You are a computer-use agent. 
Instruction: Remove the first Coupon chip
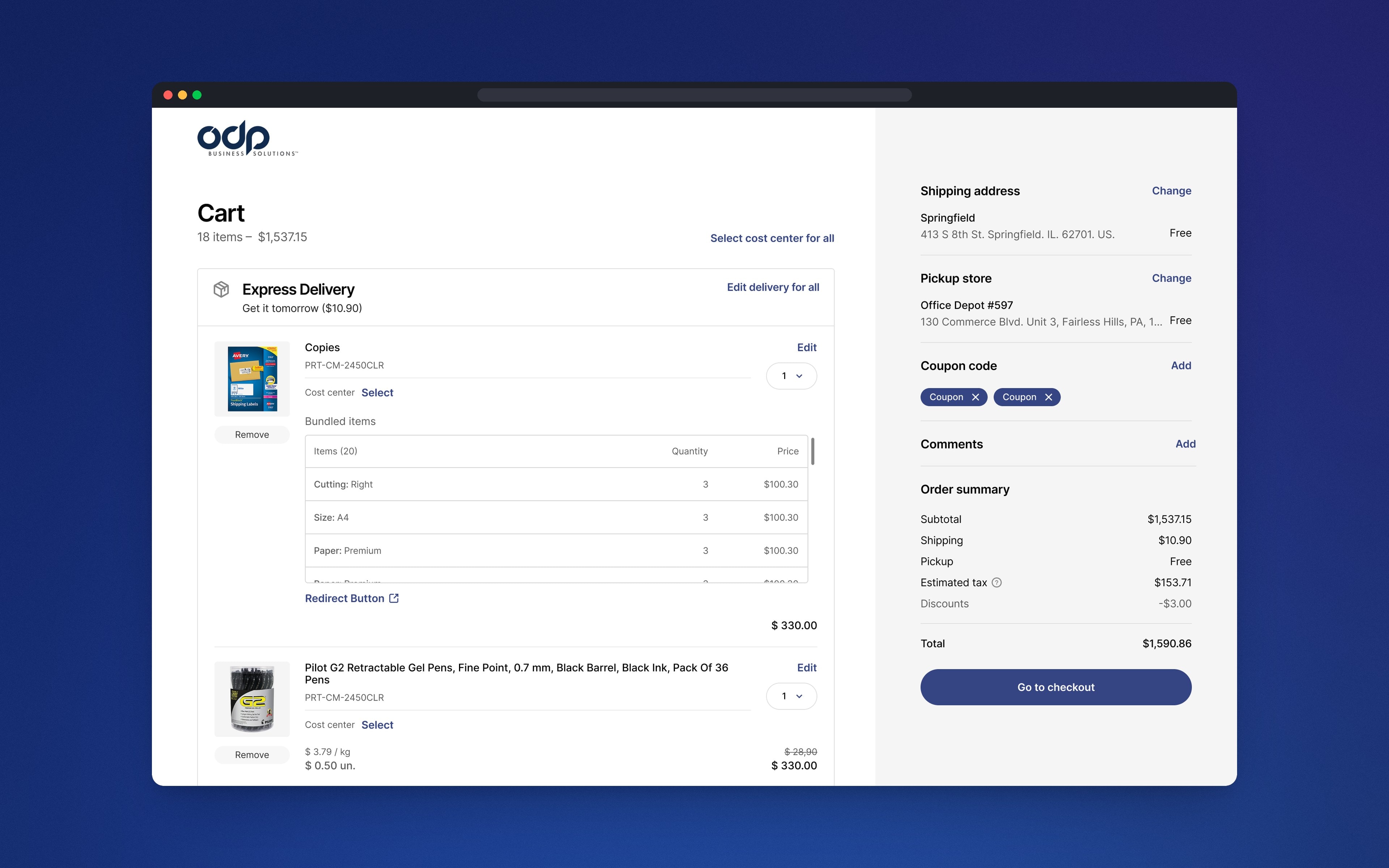pos(975,397)
